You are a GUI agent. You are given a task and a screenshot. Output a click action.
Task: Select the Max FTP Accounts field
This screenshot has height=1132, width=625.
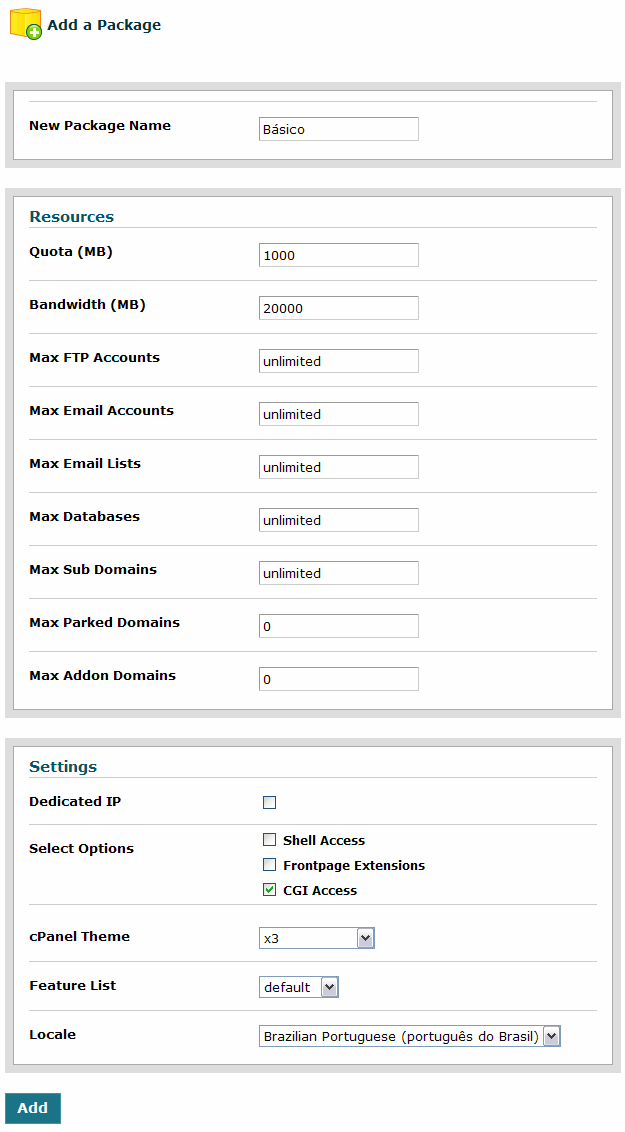tap(338, 361)
